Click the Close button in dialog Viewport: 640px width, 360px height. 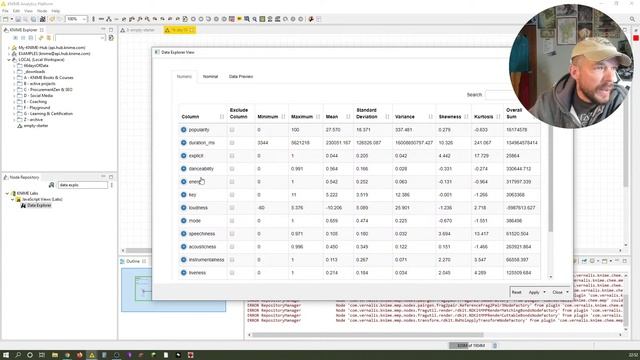click(x=557, y=292)
